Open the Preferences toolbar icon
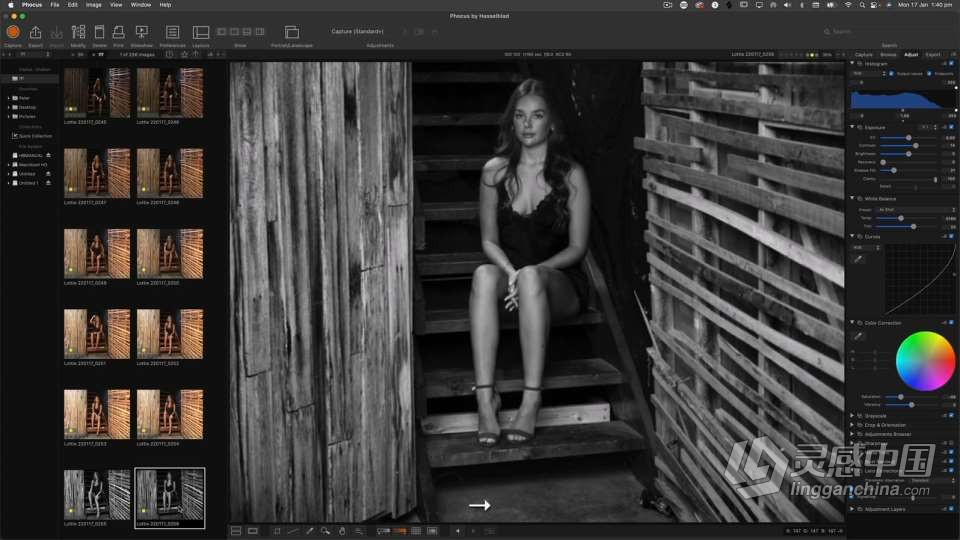Image resolution: width=960 pixels, height=540 pixels. click(172, 33)
